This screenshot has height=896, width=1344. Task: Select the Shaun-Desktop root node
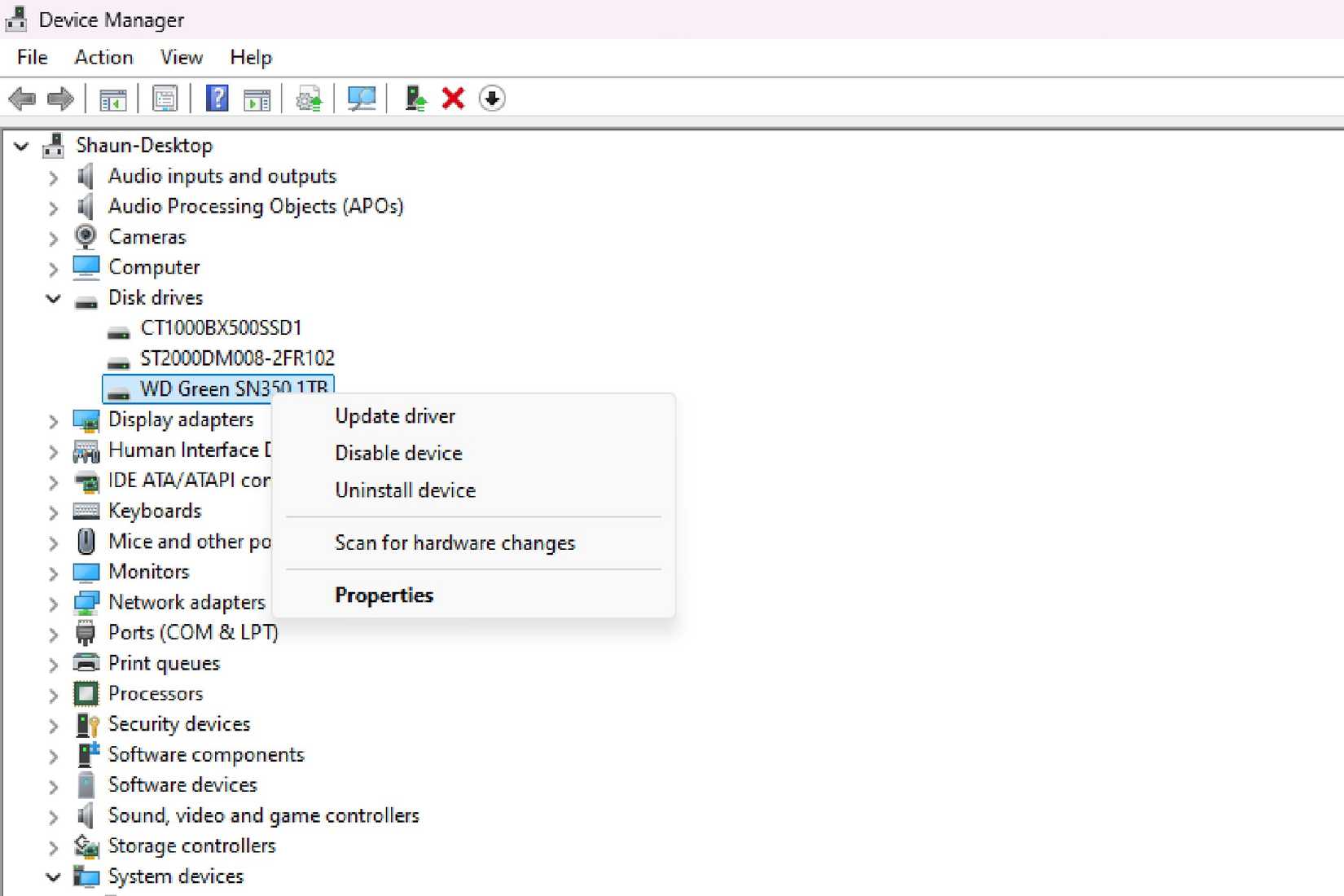(x=144, y=145)
